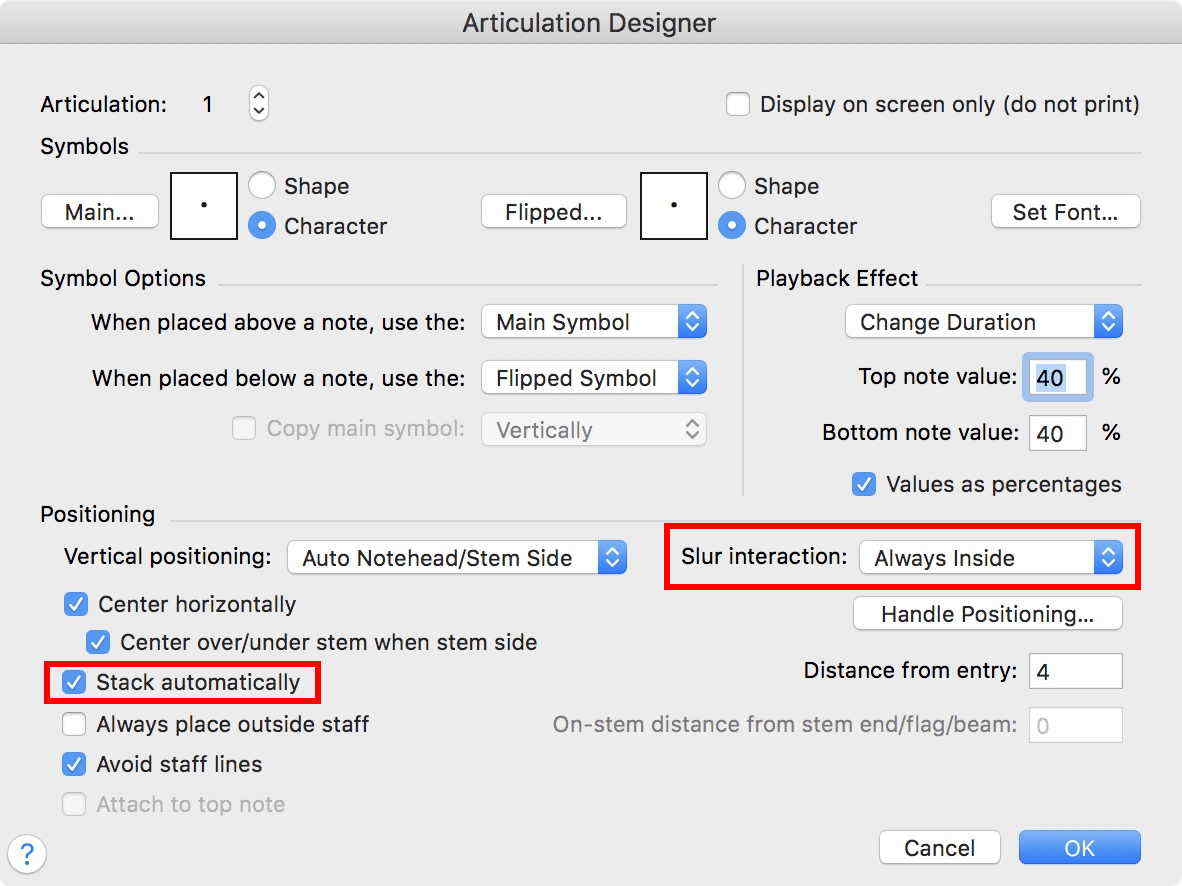The width and height of the screenshot is (1182, 886).
Task: Enable Display on screen only checkbox
Action: (738, 104)
